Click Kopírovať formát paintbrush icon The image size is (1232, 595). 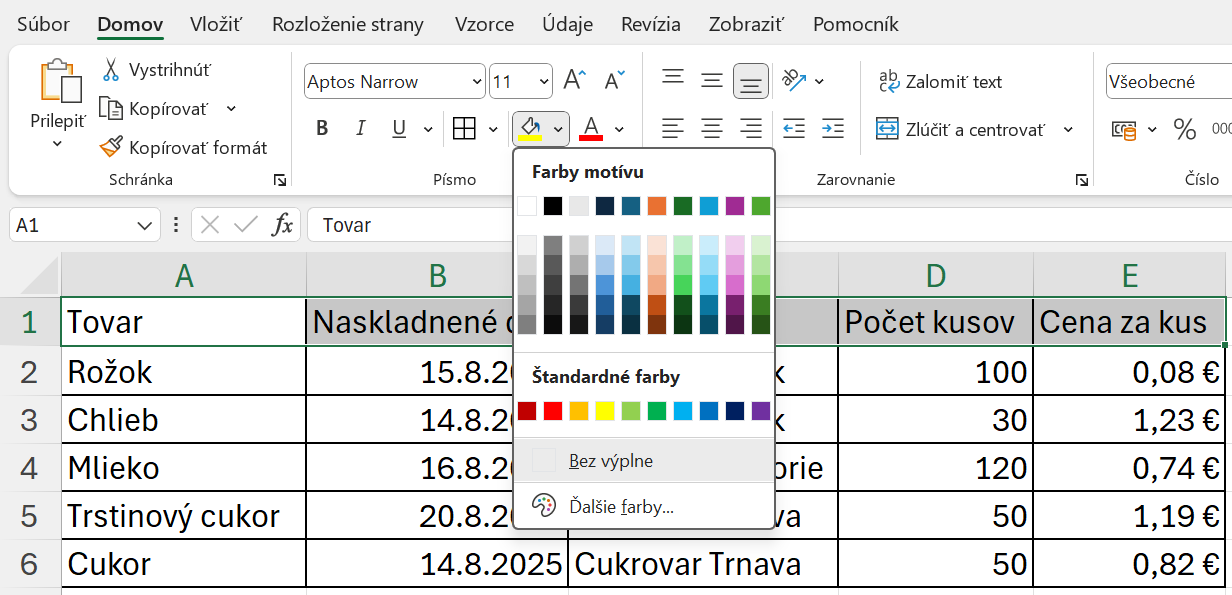(111, 147)
